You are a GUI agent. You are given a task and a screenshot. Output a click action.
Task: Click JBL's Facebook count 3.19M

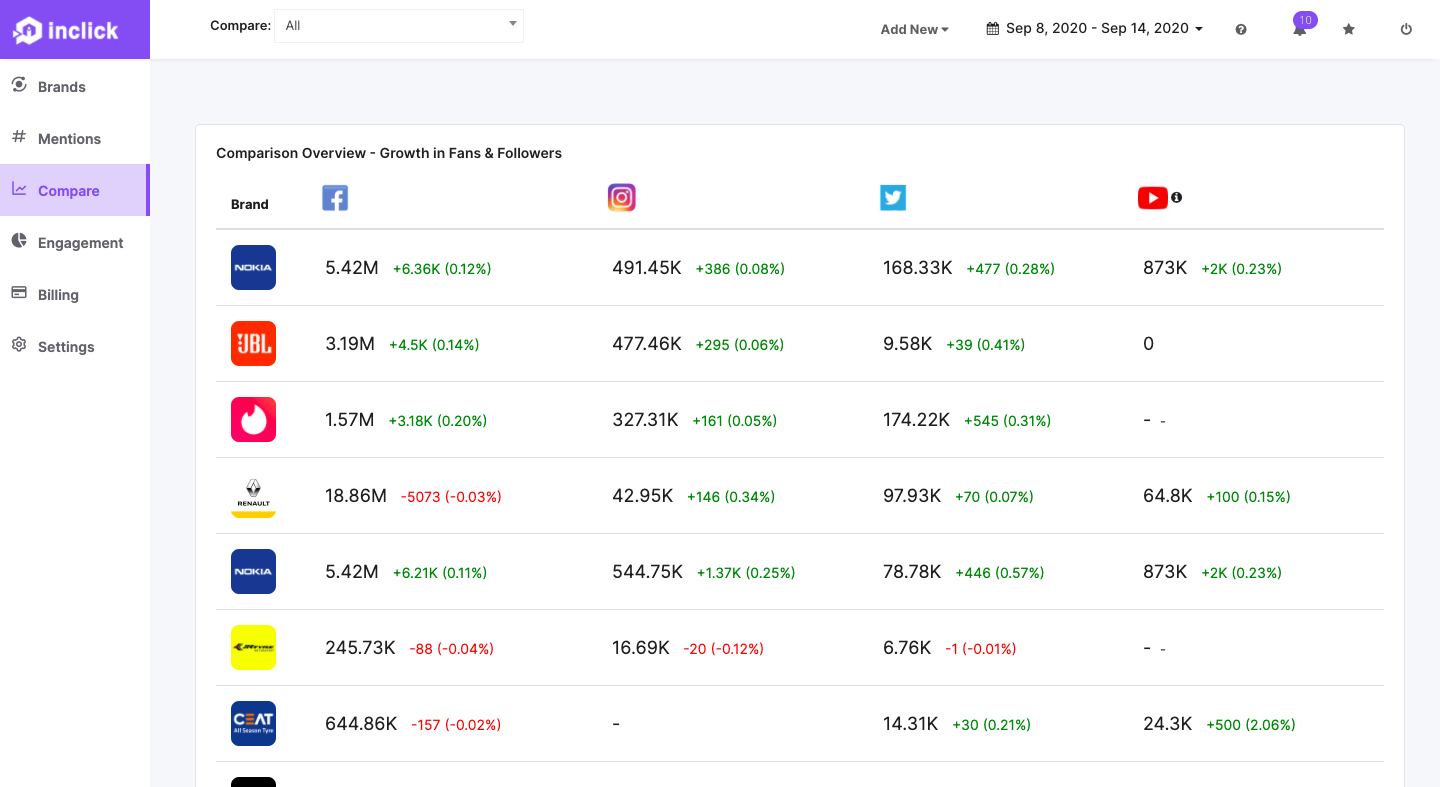click(350, 344)
